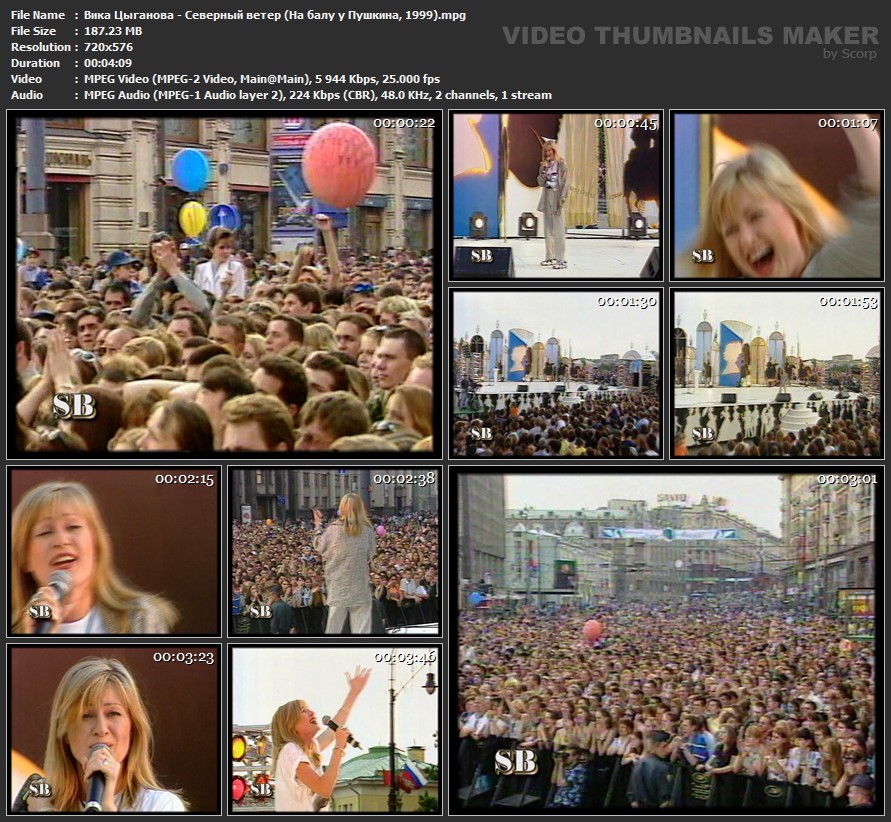Click the SB logo in the 00:02:38 frame
Image resolution: width=891 pixels, height=822 pixels.
click(x=260, y=612)
